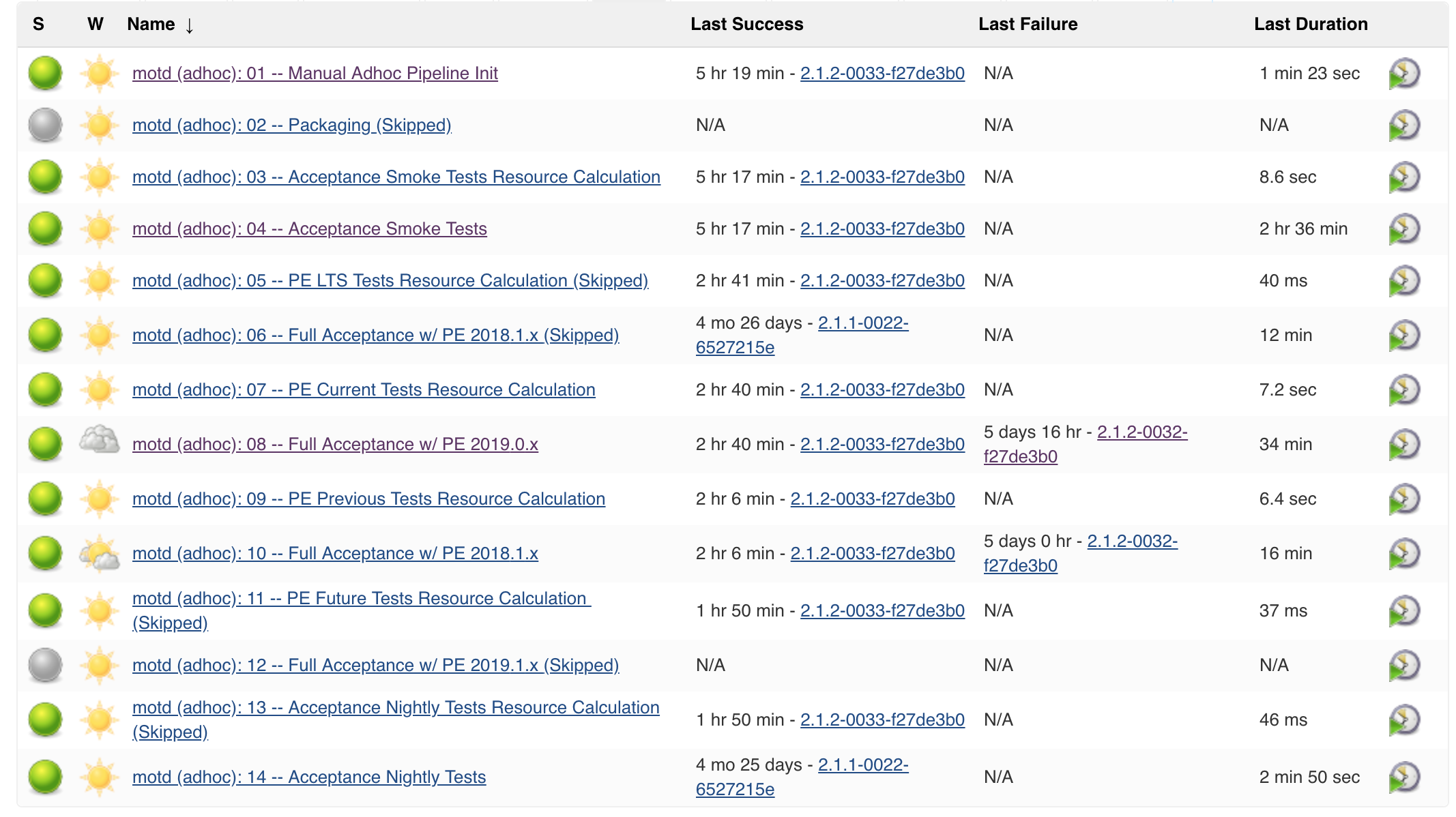Click the sort arrow next to Name header
Viewport: 1456px width, 817px height.
click(x=189, y=26)
